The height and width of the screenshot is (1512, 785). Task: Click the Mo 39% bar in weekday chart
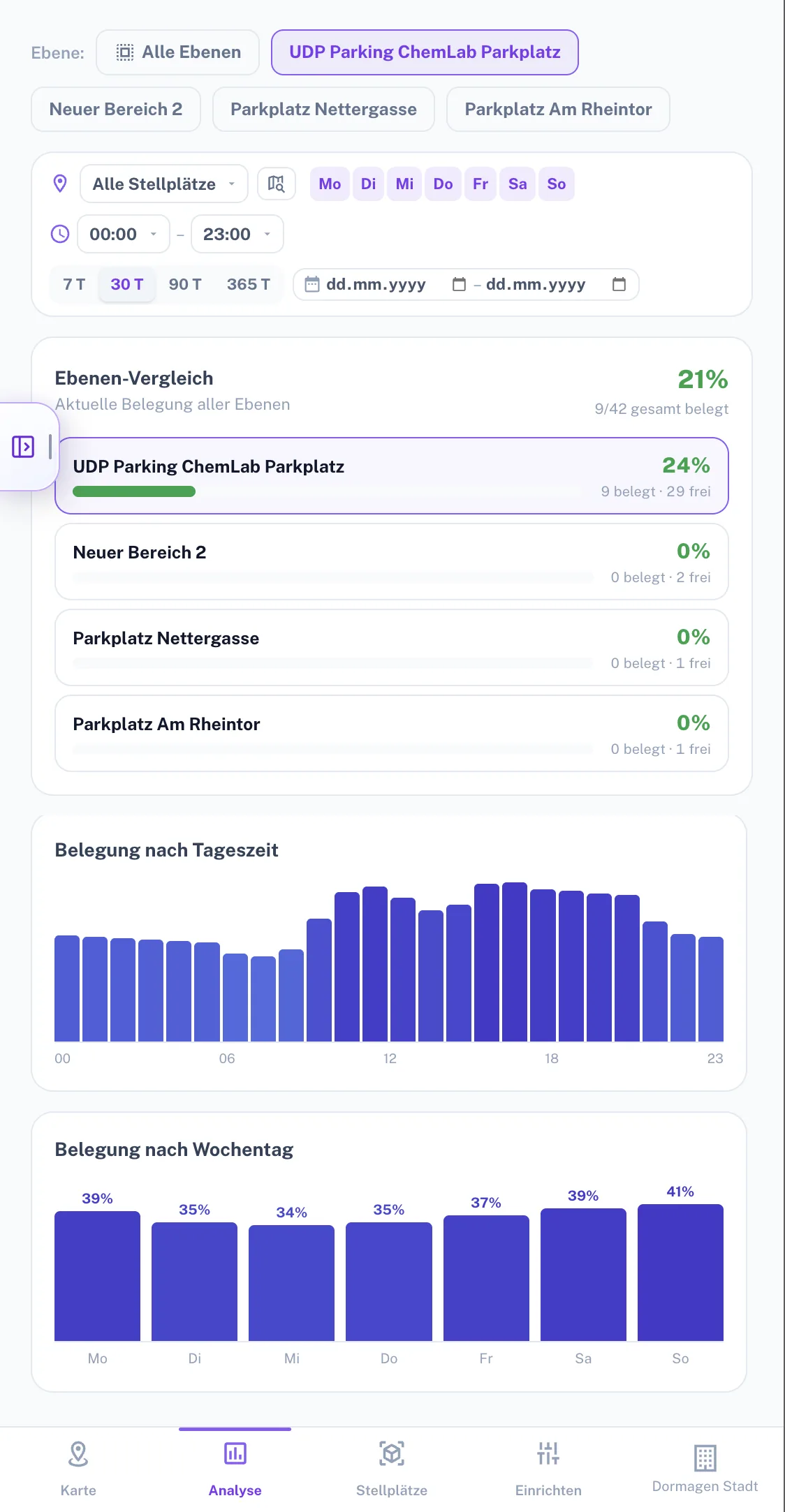97,1276
